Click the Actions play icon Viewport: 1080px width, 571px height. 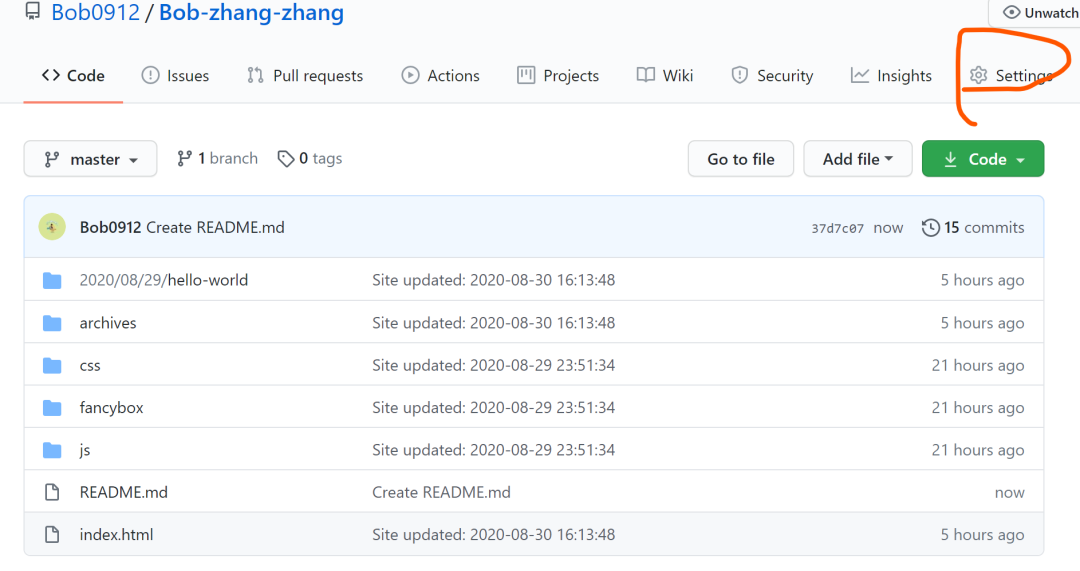click(411, 75)
